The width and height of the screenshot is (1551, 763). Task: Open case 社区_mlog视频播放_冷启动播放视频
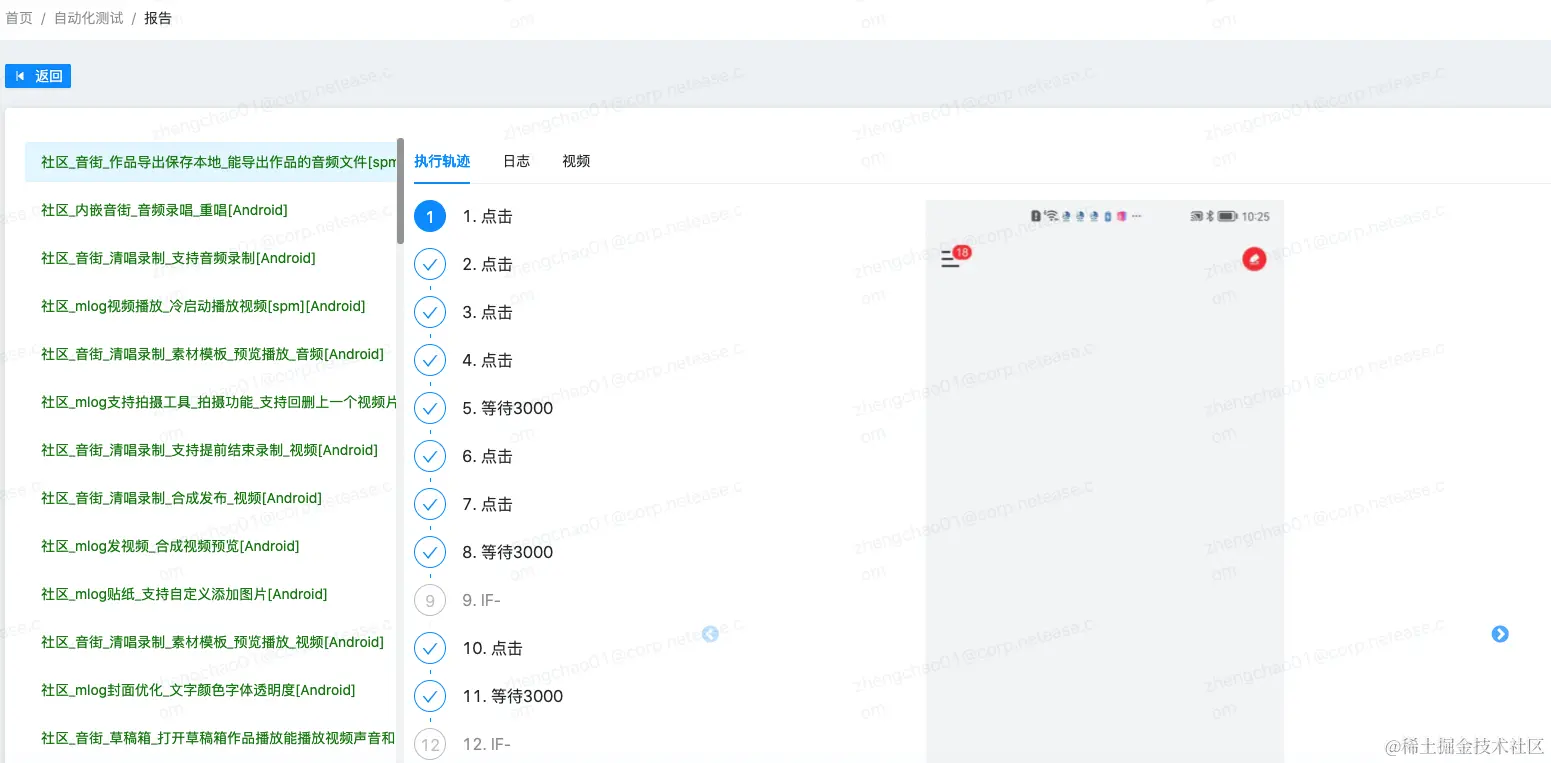click(203, 306)
